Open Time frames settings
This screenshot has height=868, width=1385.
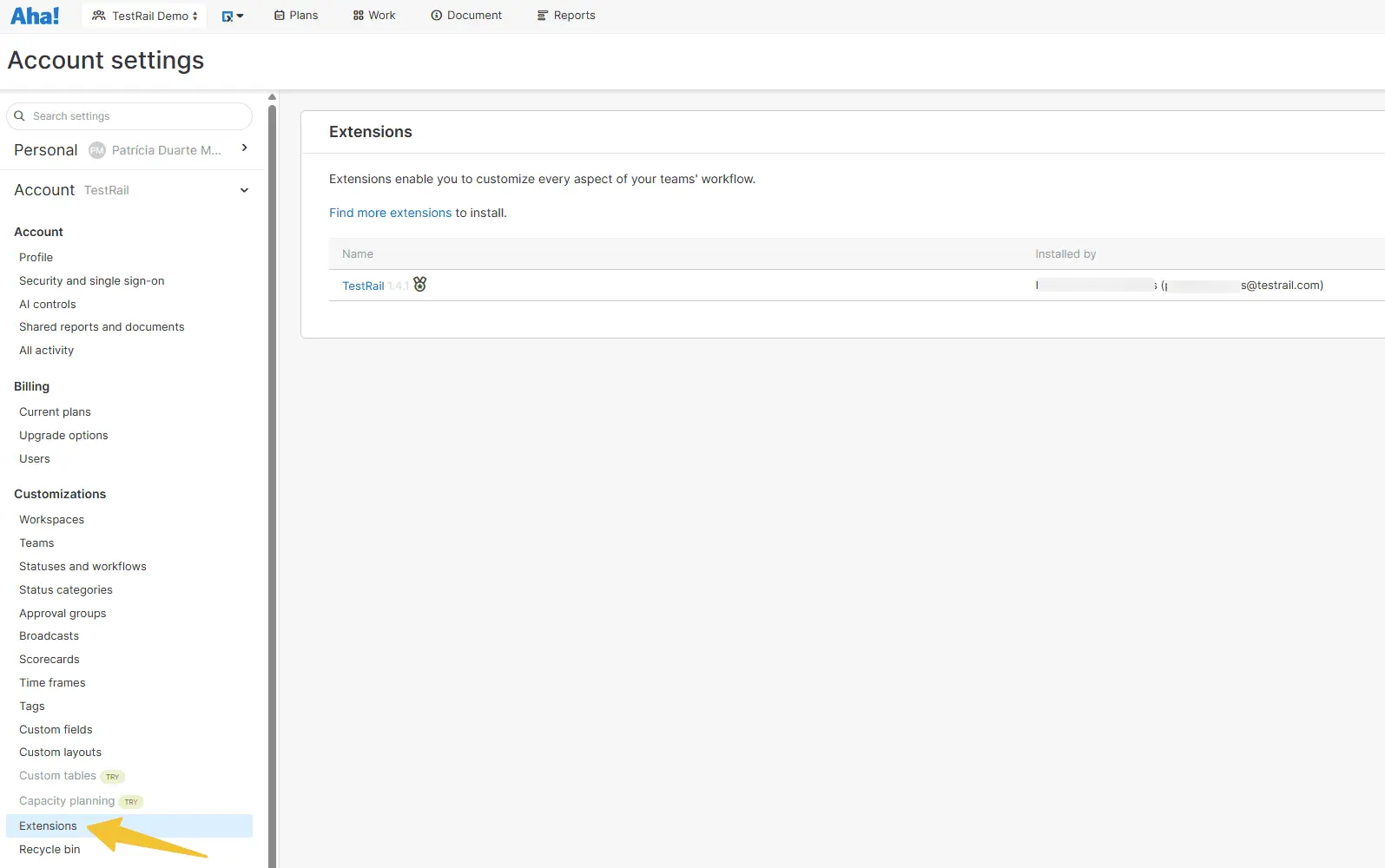(x=52, y=683)
